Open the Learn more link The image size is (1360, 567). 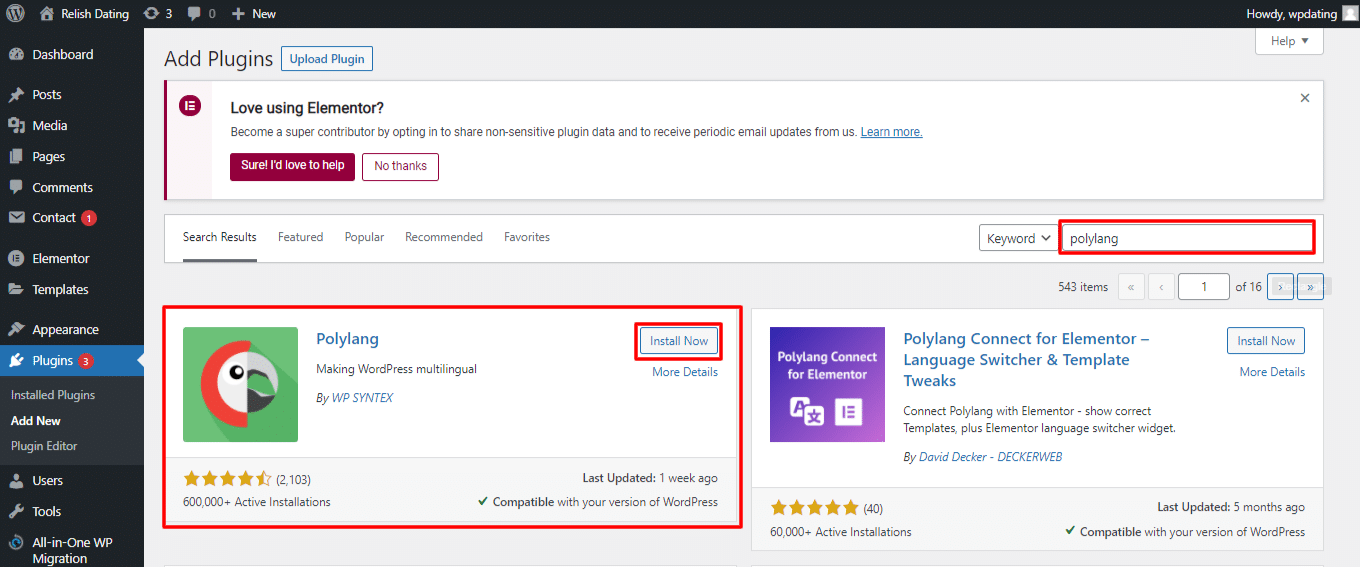pos(891,132)
